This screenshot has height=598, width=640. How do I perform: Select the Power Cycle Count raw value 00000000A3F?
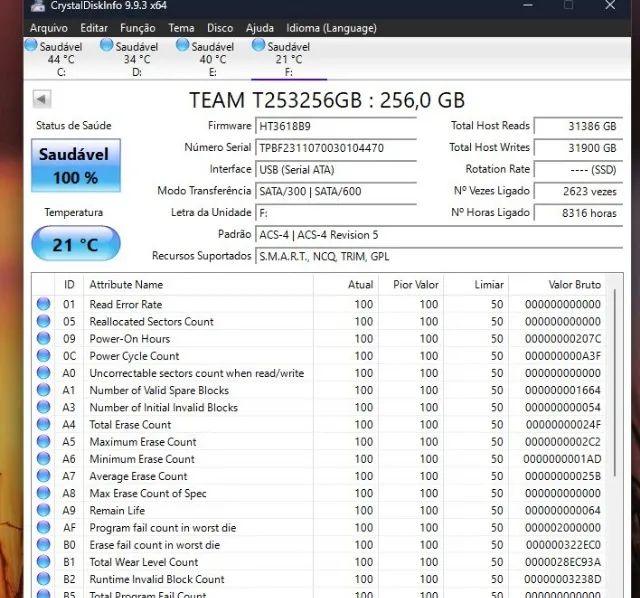coord(563,356)
